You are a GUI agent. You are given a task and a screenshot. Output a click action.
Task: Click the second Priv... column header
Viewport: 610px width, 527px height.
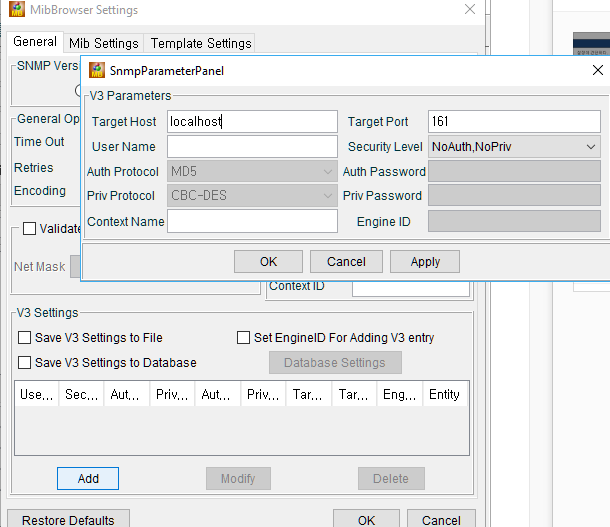(x=263, y=394)
